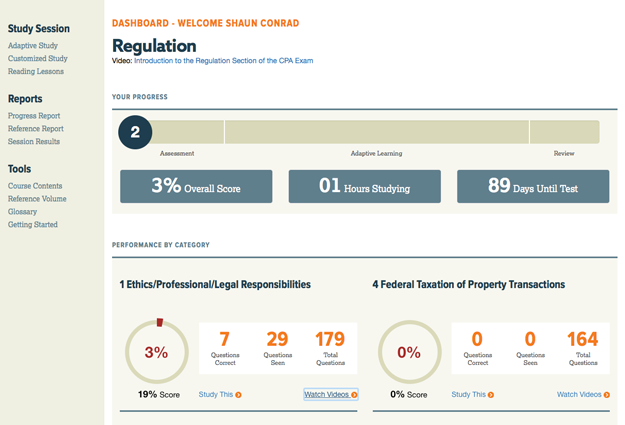The image size is (625, 425).
Task: Open Course Contents tool
Action: (x=35, y=186)
